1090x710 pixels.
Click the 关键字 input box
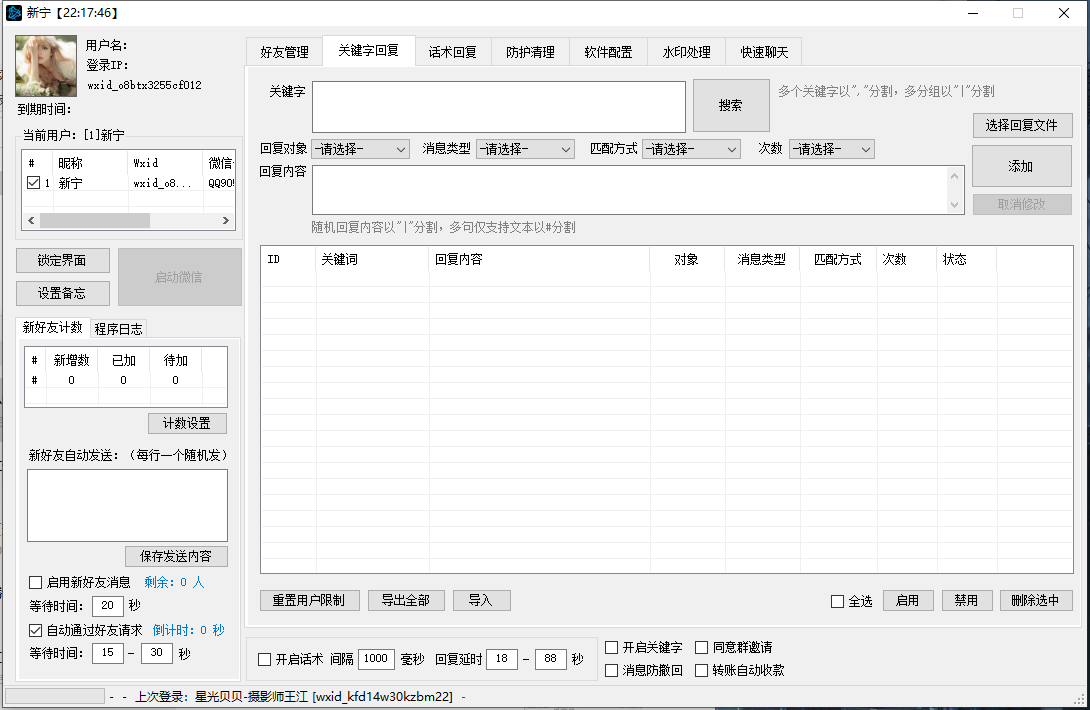point(498,106)
